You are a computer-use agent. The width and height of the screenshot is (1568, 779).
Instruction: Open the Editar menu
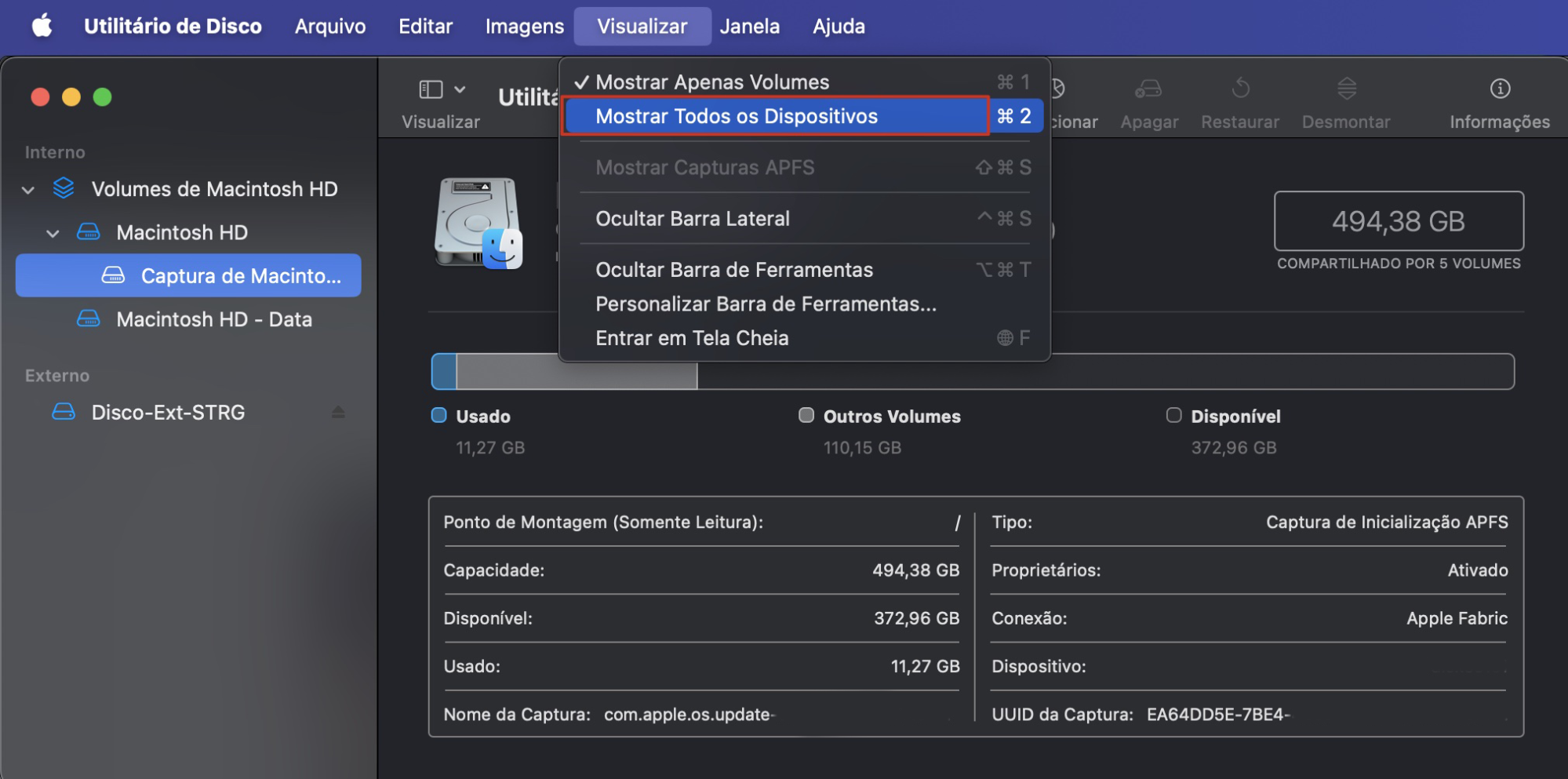point(425,26)
